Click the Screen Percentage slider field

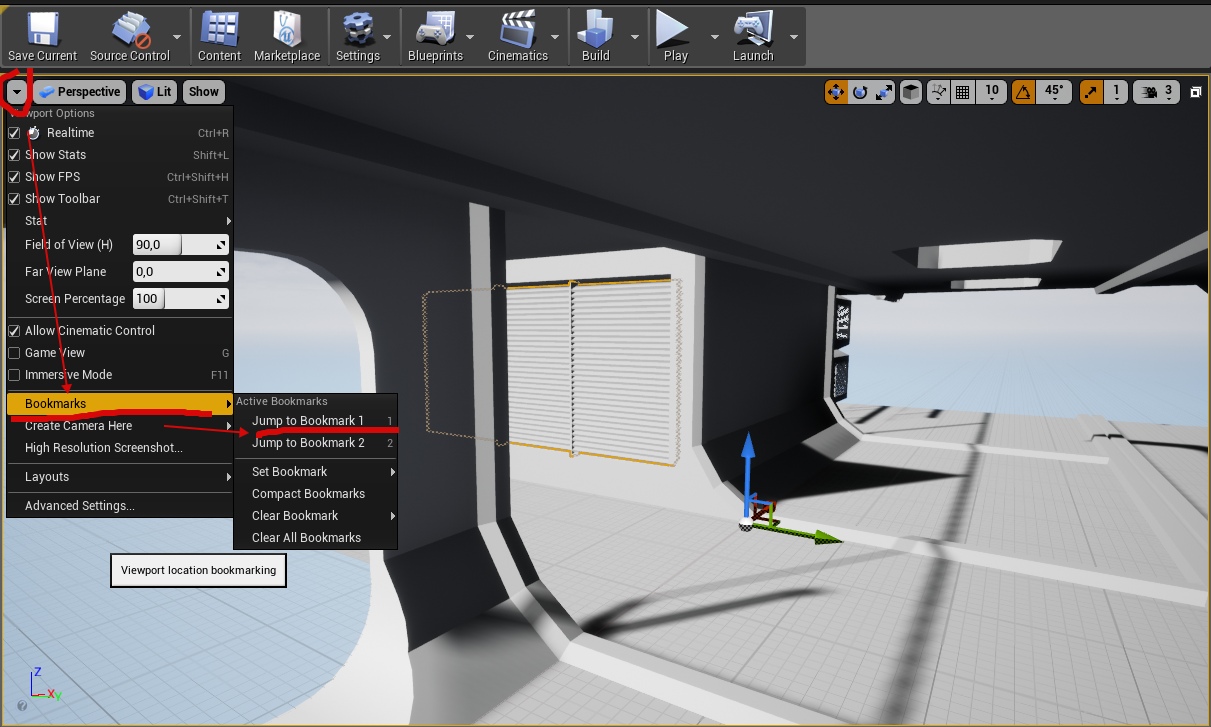coord(181,299)
